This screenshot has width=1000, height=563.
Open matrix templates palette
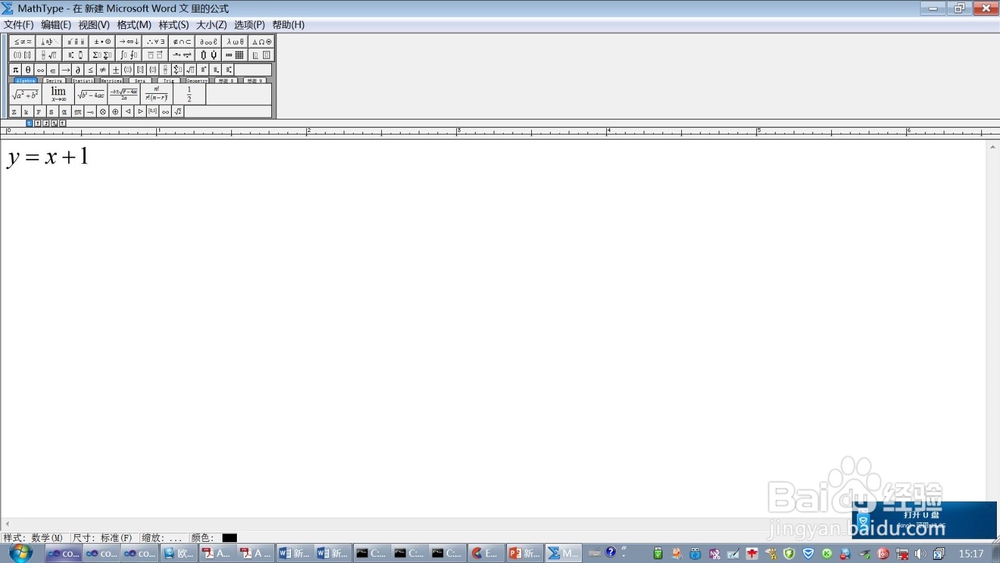coord(235,55)
